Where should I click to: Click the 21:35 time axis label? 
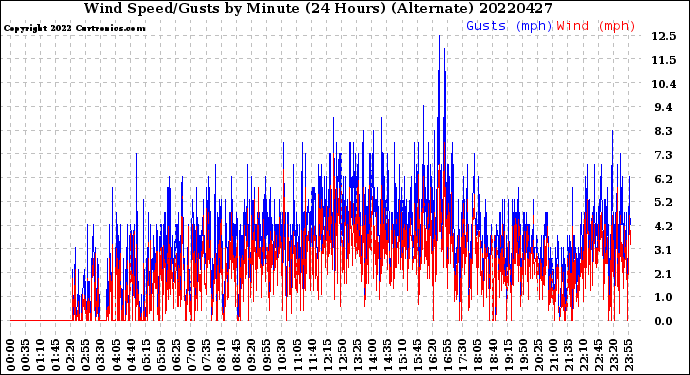tap(567, 355)
